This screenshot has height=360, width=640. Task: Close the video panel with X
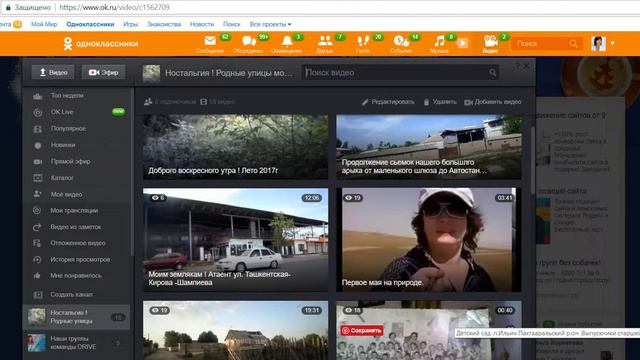[527, 65]
